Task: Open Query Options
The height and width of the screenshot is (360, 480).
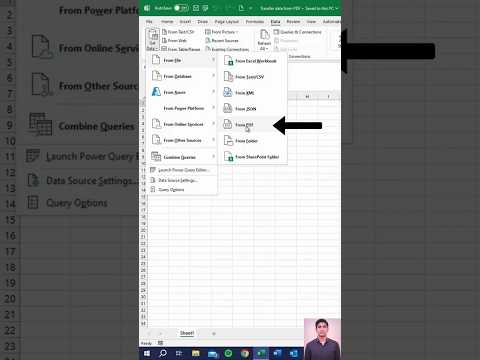Action: click(x=183, y=190)
